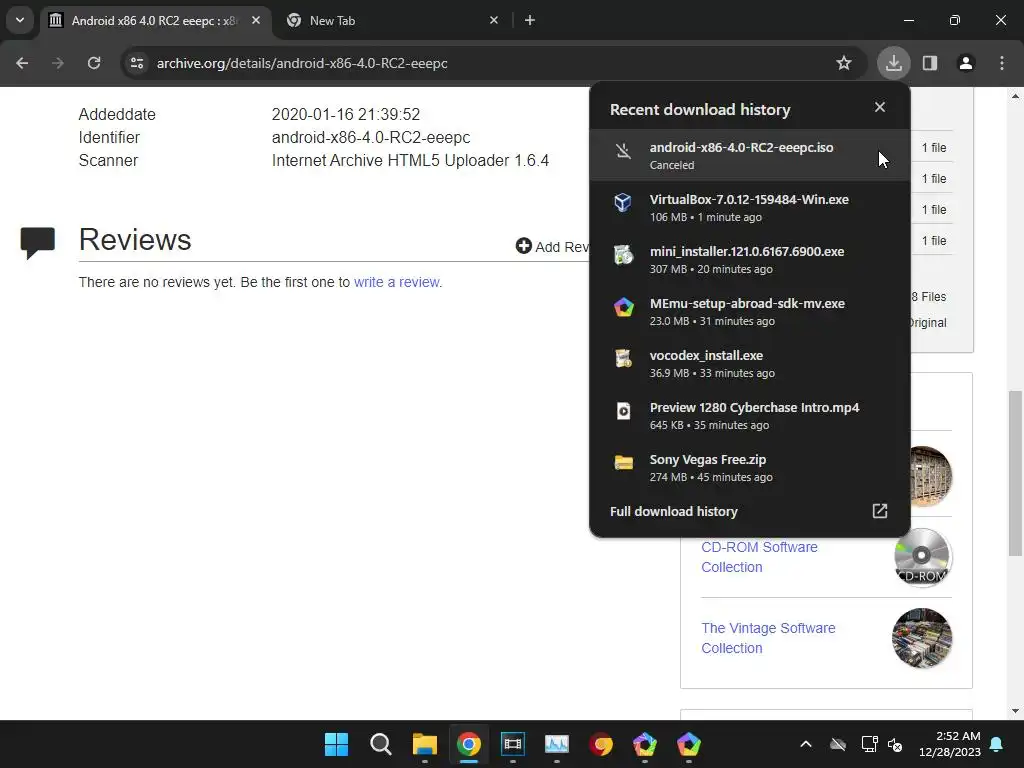Open Windows taskbar search
1024x768 pixels.
[x=380, y=744]
